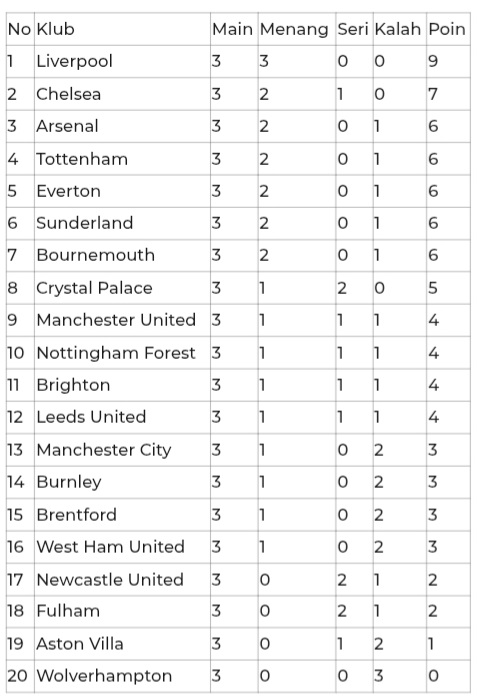Select the Arsenal row name

tap(67, 126)
